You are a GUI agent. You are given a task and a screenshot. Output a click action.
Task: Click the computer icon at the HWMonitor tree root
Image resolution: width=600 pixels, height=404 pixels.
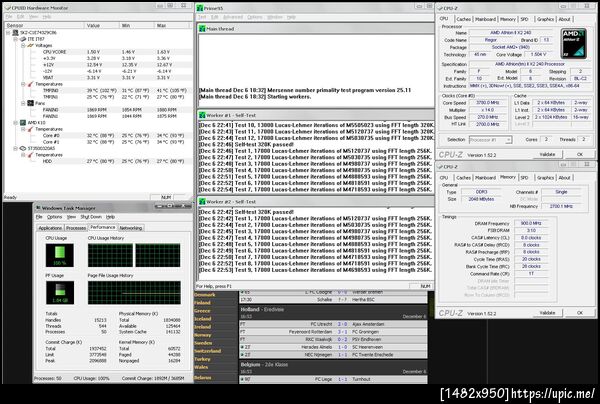point(15,33)
